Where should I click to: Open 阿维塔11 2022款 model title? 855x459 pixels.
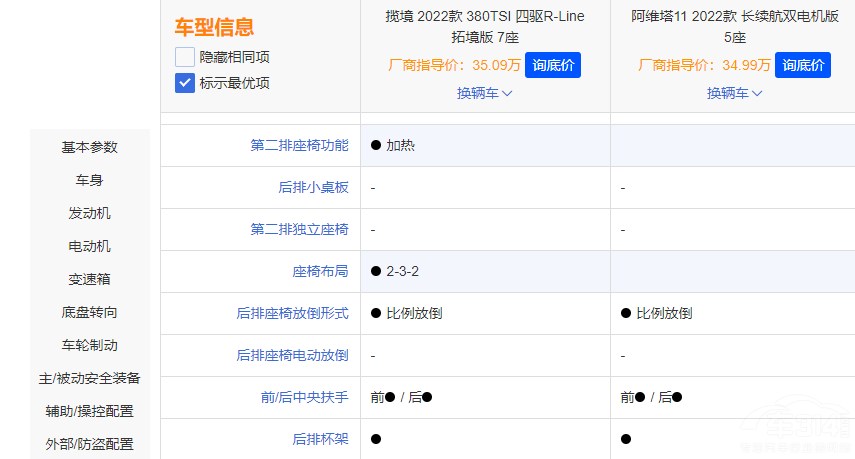[735, 27]
